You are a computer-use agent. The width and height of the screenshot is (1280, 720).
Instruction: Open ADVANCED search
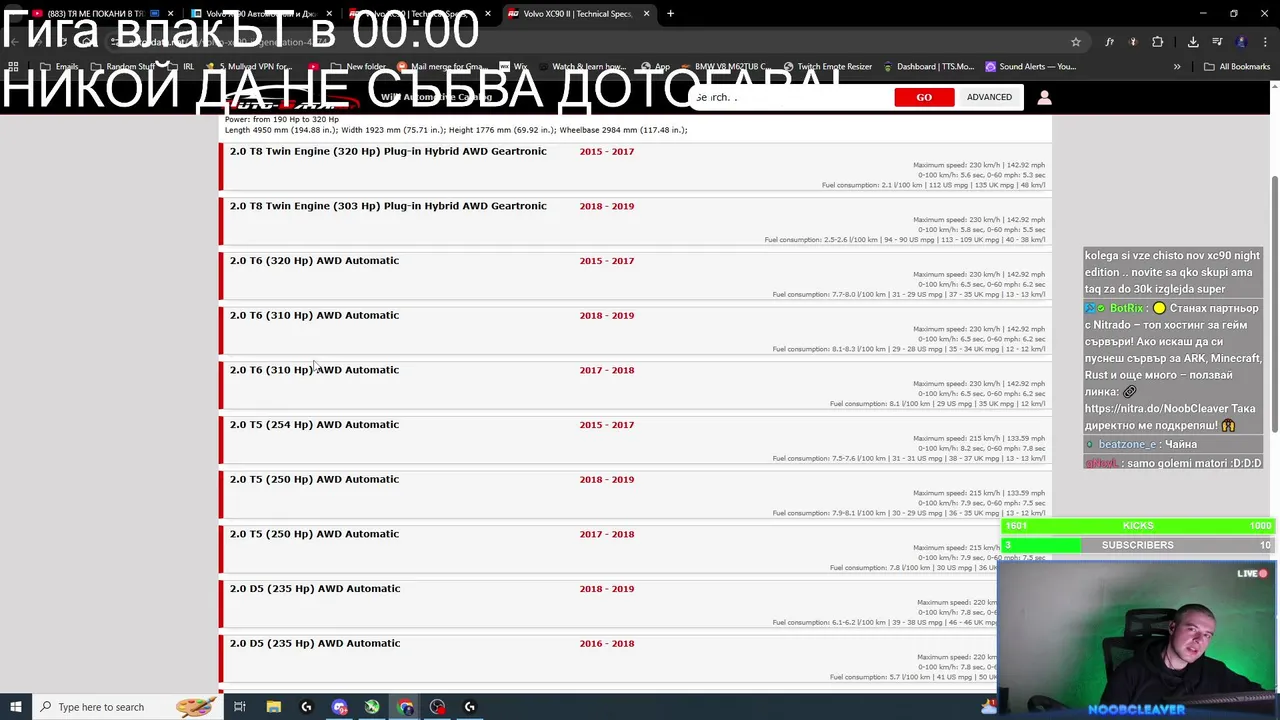(x=989, y=97)
